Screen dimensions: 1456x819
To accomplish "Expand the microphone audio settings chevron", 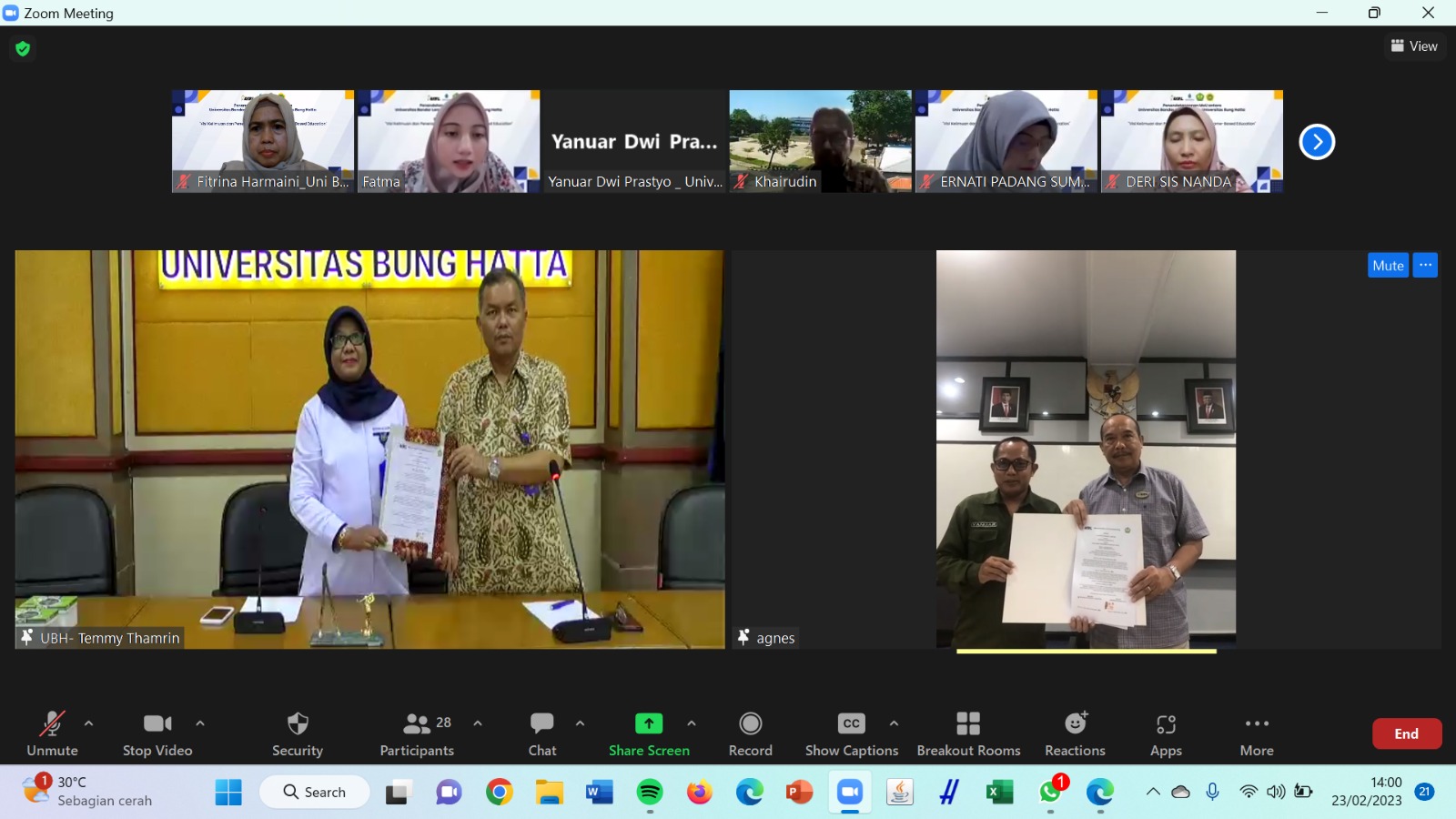I will [x=88, y=723].
